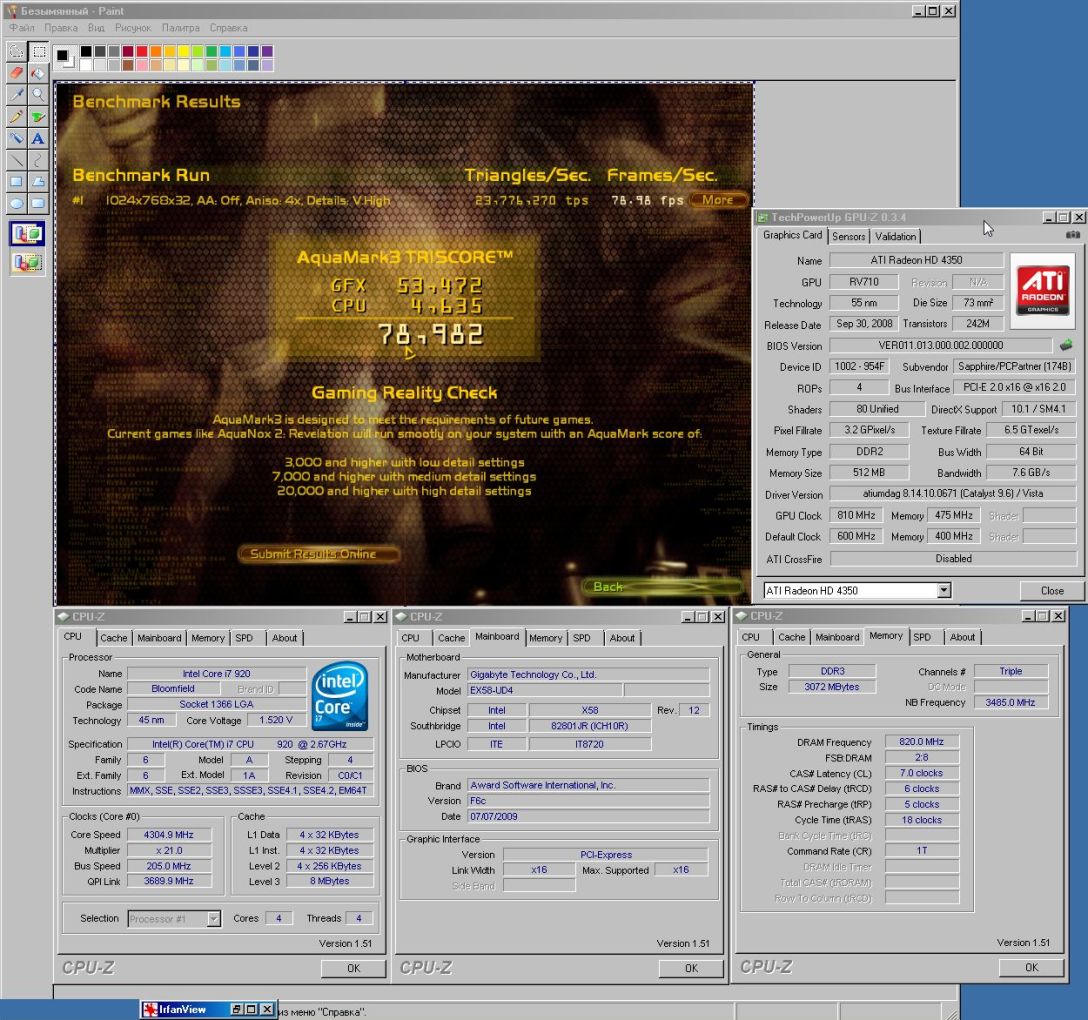Open the Вид menu in Paint

pos(96,28)
